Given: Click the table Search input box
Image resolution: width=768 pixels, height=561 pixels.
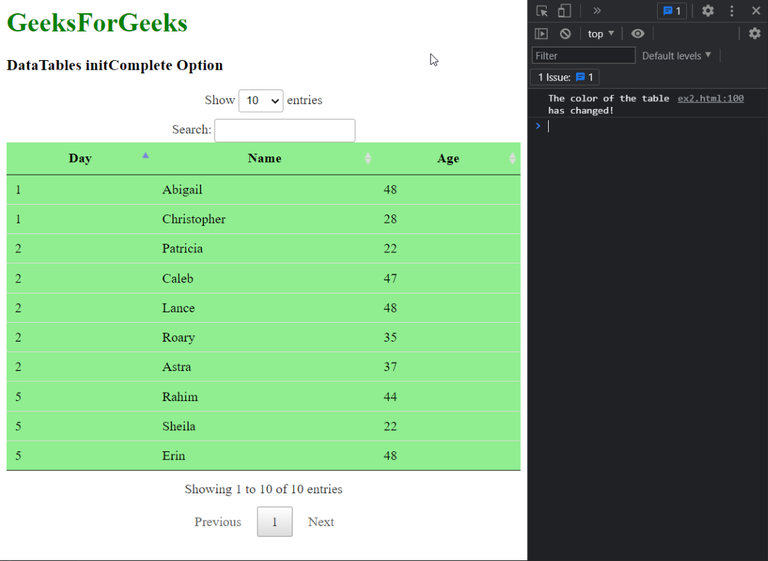Looking at the screenshot, I should coord(285,130).
